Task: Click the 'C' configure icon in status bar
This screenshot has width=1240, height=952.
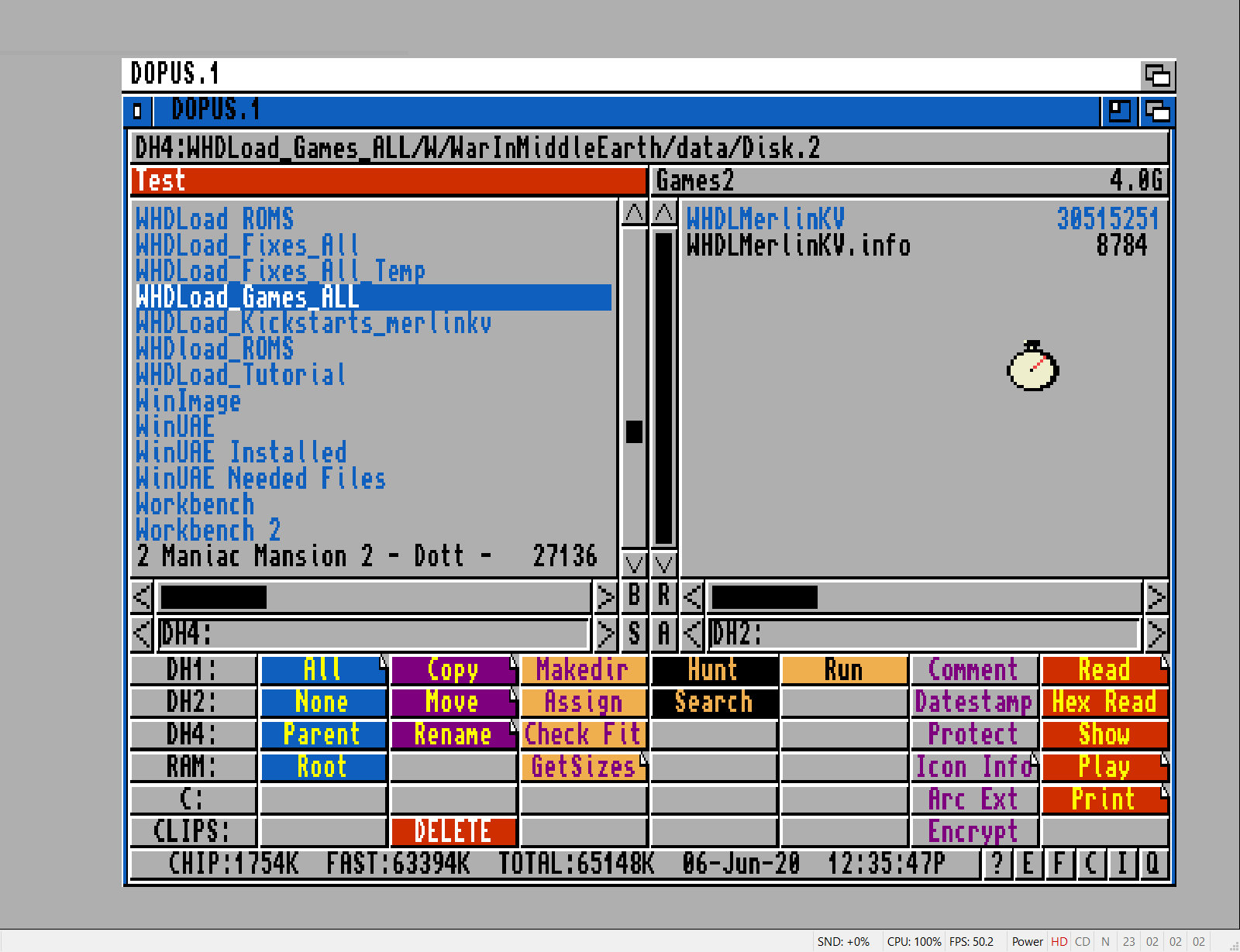Action: click(x=1091, y=863)
